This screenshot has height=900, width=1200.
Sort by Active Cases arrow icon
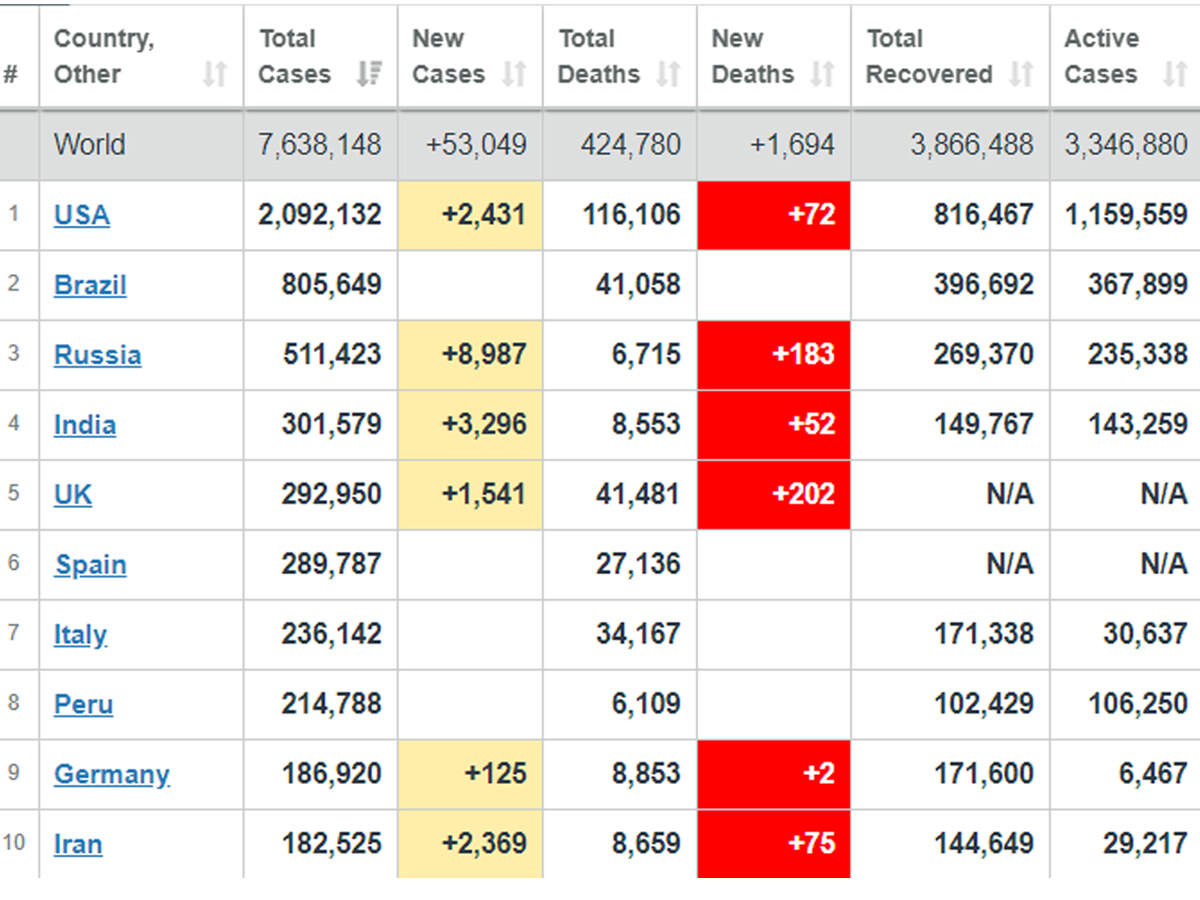click(1175, 74)
